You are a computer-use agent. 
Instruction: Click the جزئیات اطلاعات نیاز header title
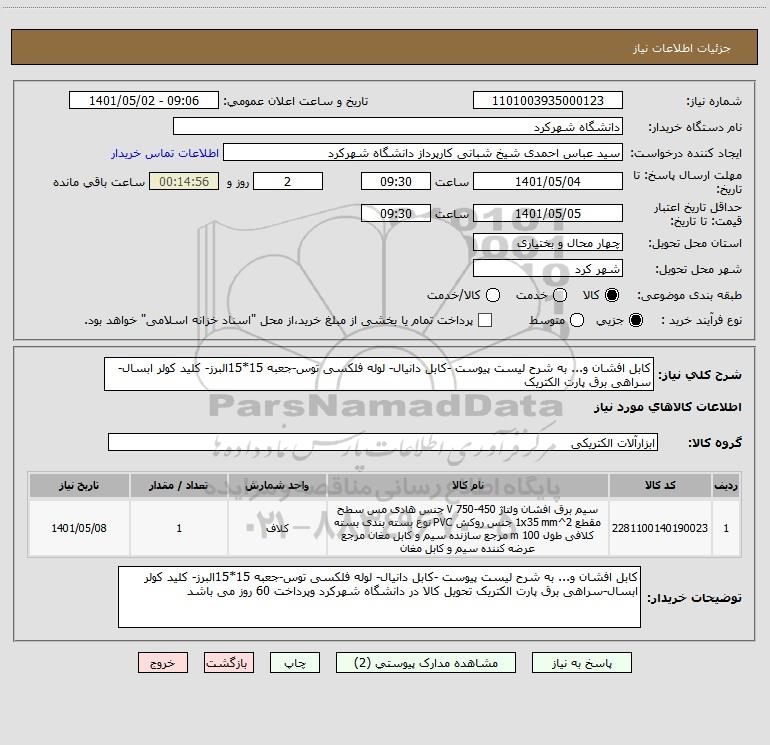click(x=681, y=48)
